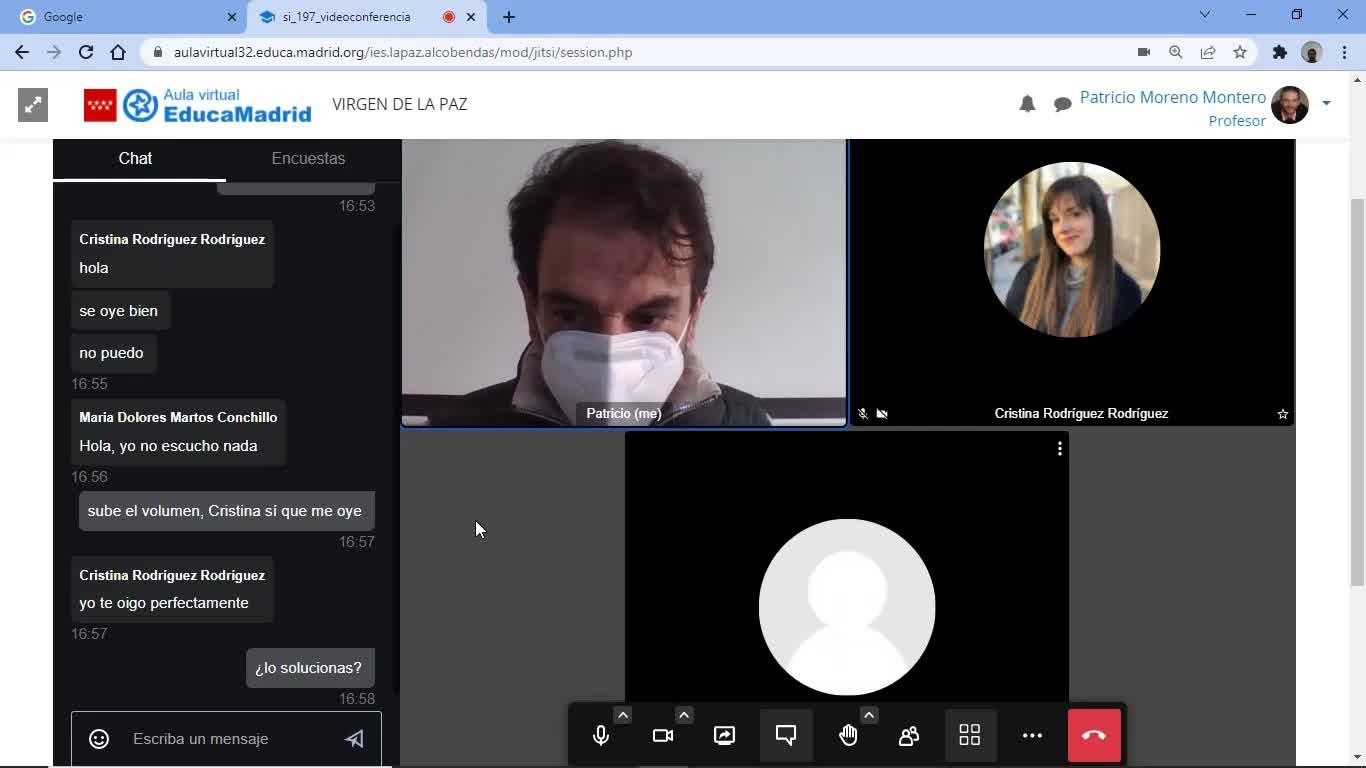Screen dimensions: 1366x768
Task: Click the star on Cristina's video tile
Action: (1283, 414)
